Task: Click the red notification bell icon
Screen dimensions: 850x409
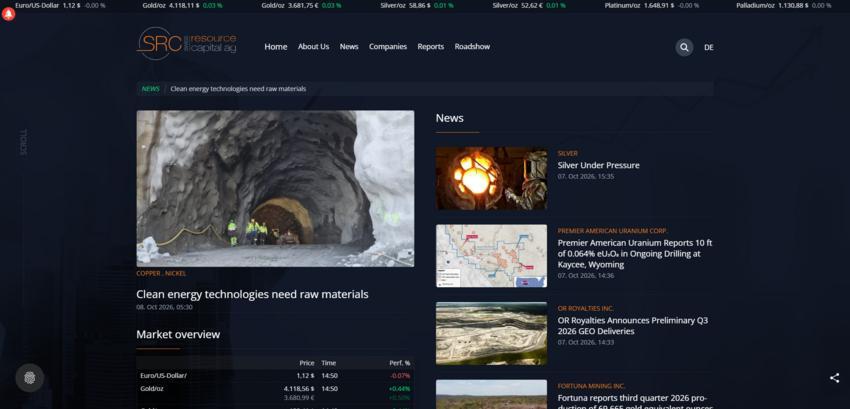Action: point(8,14)
